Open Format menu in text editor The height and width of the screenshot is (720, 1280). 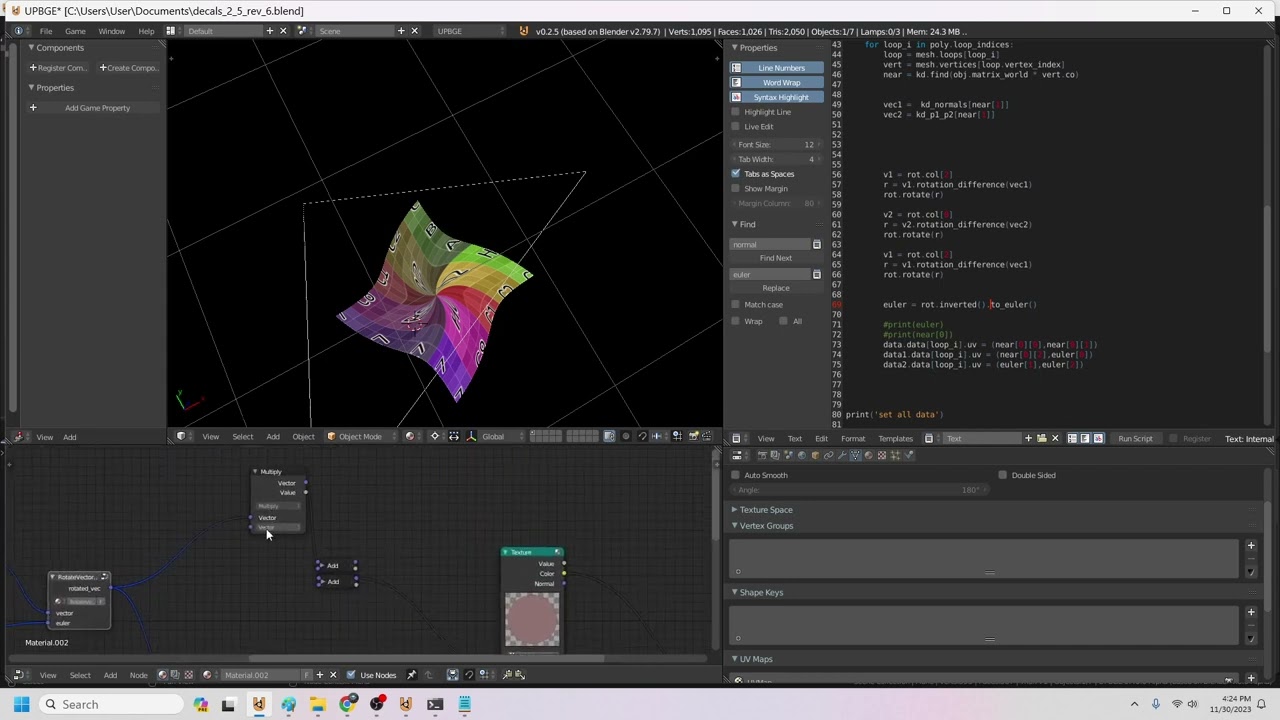pos(853,438)
